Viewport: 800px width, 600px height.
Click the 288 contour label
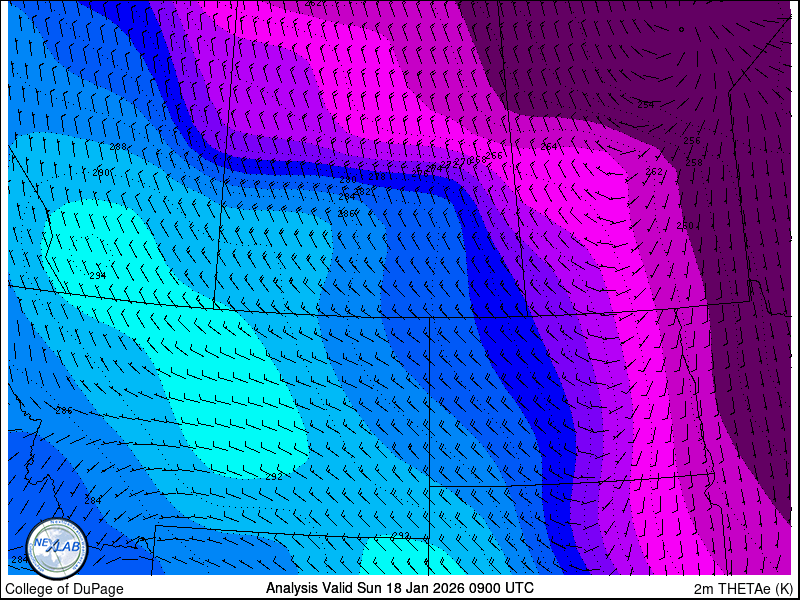pyautogui.click(x=118, y=147)
